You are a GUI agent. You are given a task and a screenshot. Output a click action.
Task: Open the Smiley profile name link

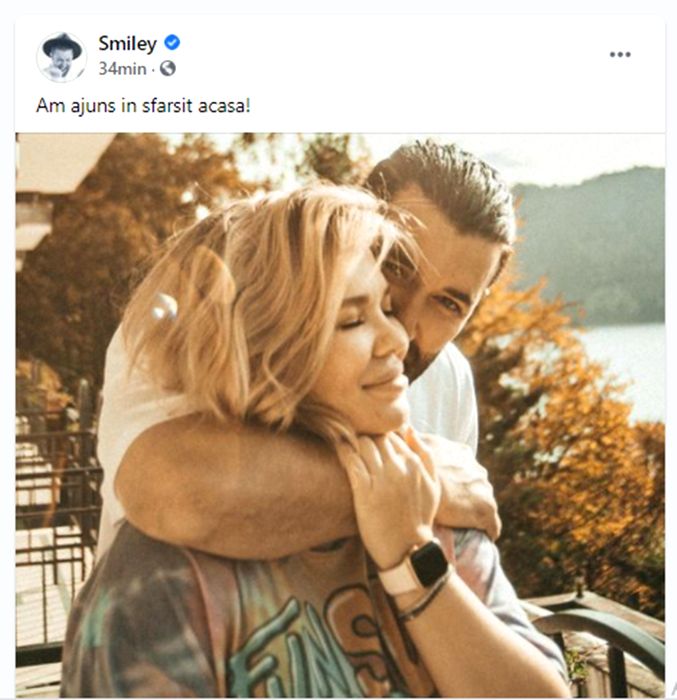coord(127,43)
